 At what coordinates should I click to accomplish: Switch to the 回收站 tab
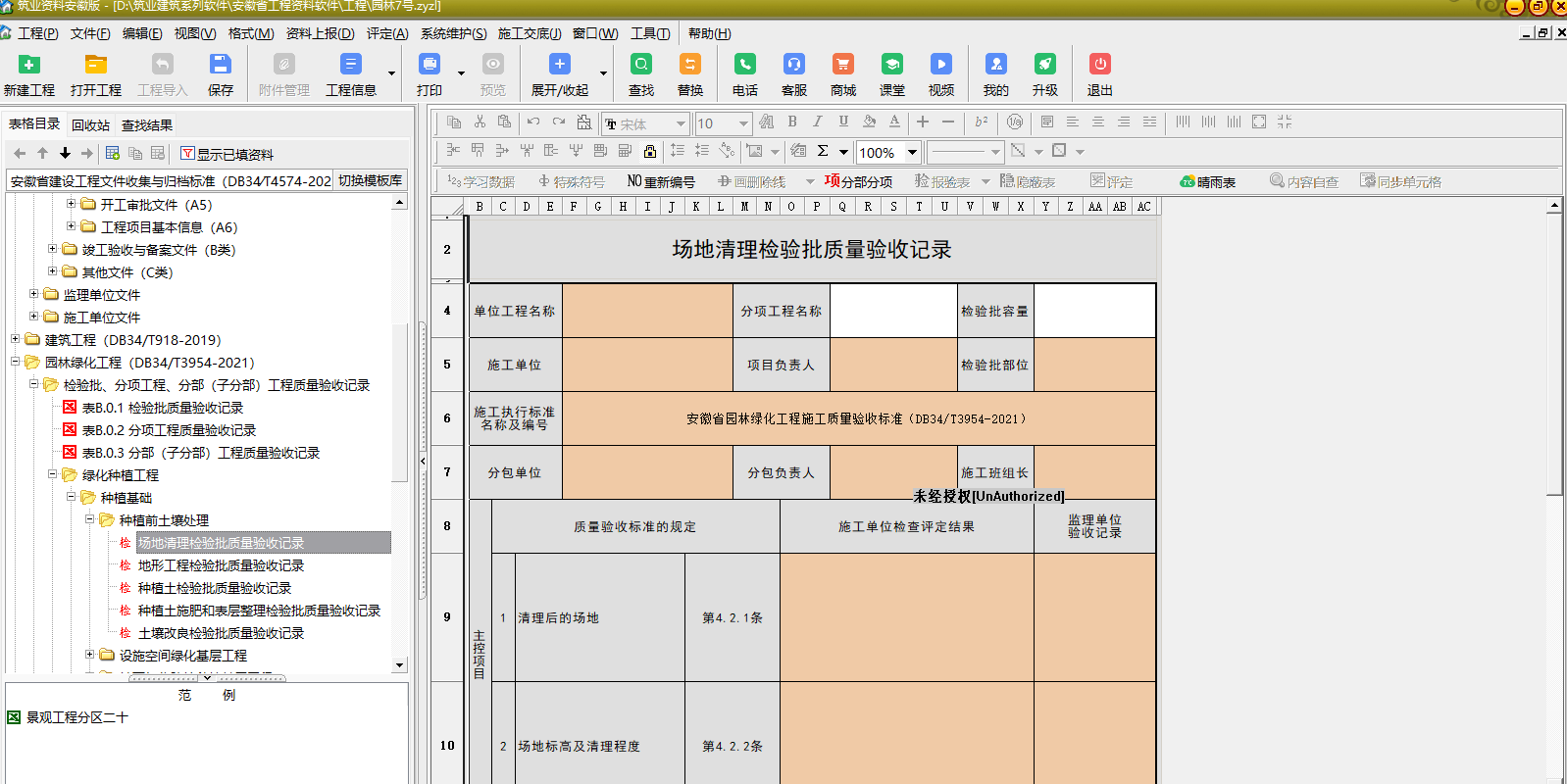(x=90, y=125)
